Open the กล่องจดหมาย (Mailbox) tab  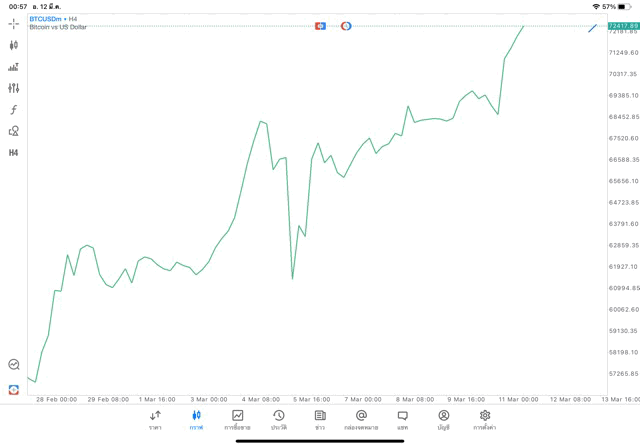point(361,419)
